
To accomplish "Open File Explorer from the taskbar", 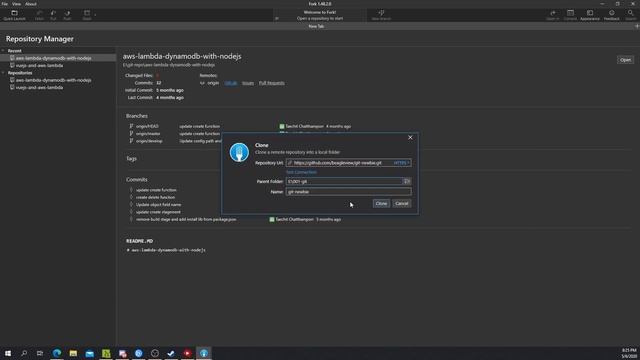I will coord(73,353).
